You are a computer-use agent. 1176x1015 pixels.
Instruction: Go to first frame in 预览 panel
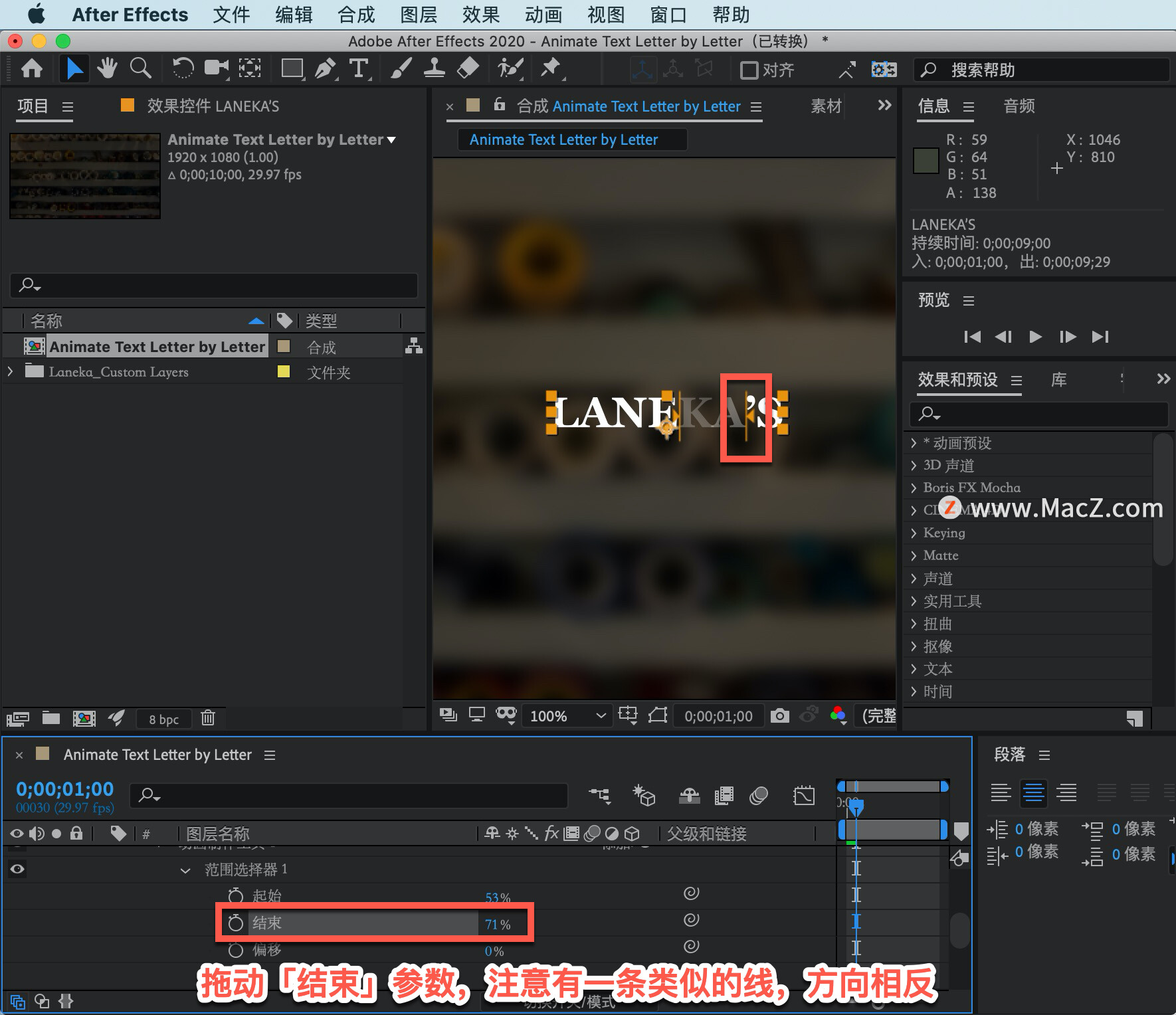tap(972, 337)
